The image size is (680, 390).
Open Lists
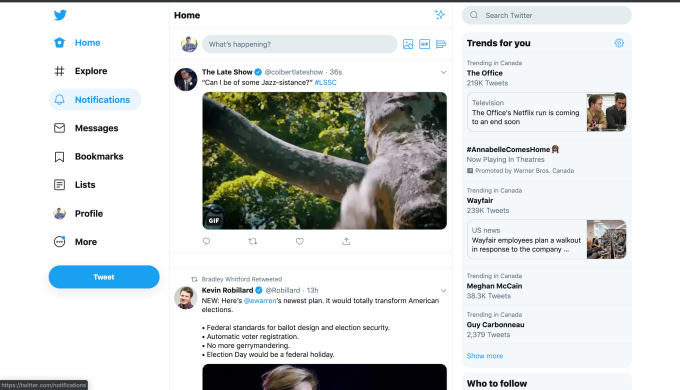[74, 185]
